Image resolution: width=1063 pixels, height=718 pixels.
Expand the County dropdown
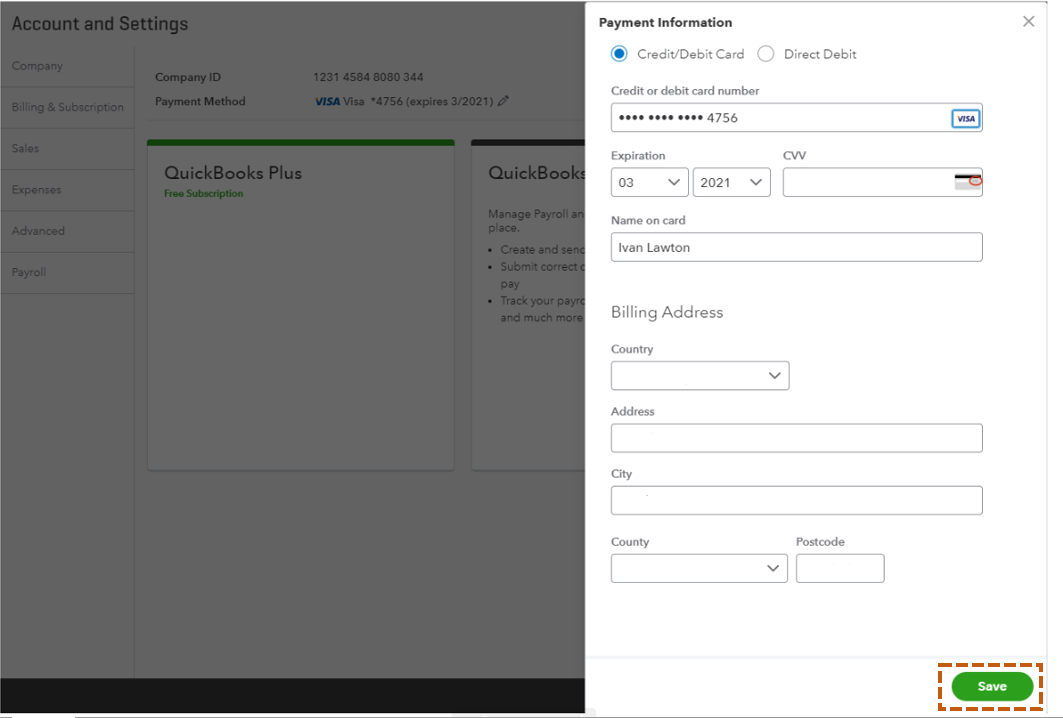699,568
